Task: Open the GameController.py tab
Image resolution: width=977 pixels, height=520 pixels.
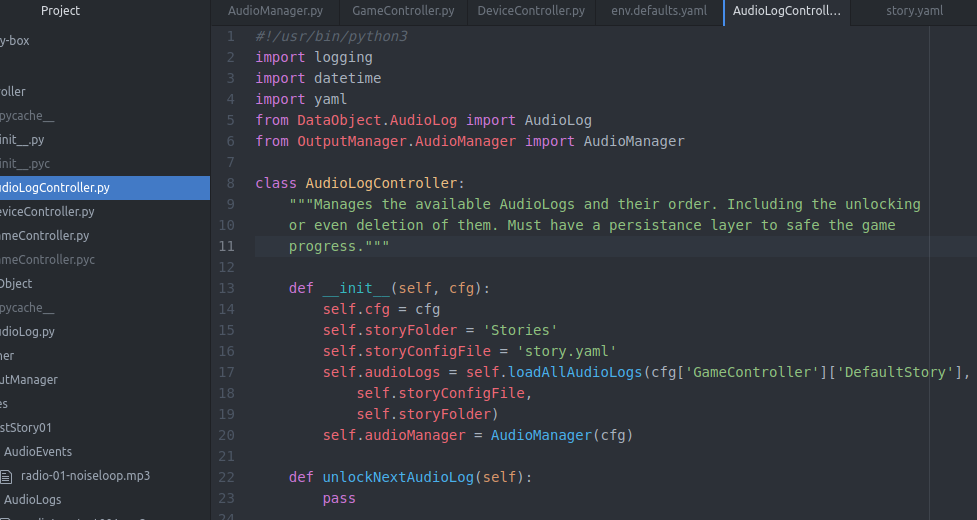Action: (403, 11)
